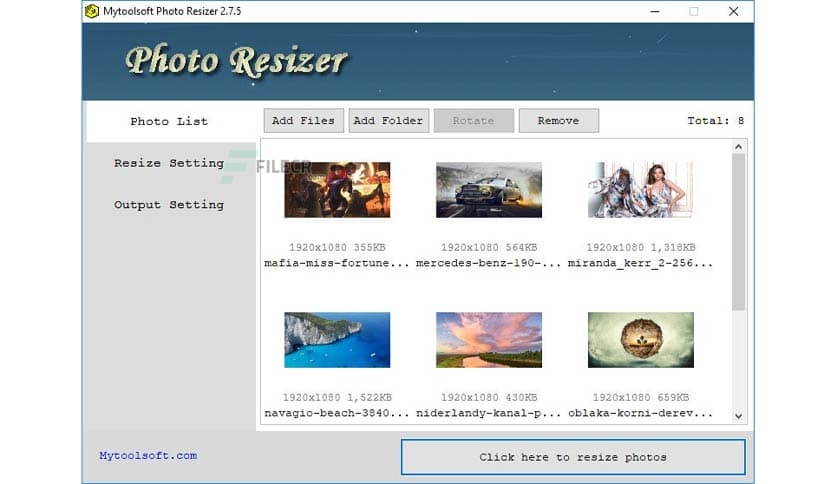
Task: Click the Add Folder button
Action: coord(389,120)
